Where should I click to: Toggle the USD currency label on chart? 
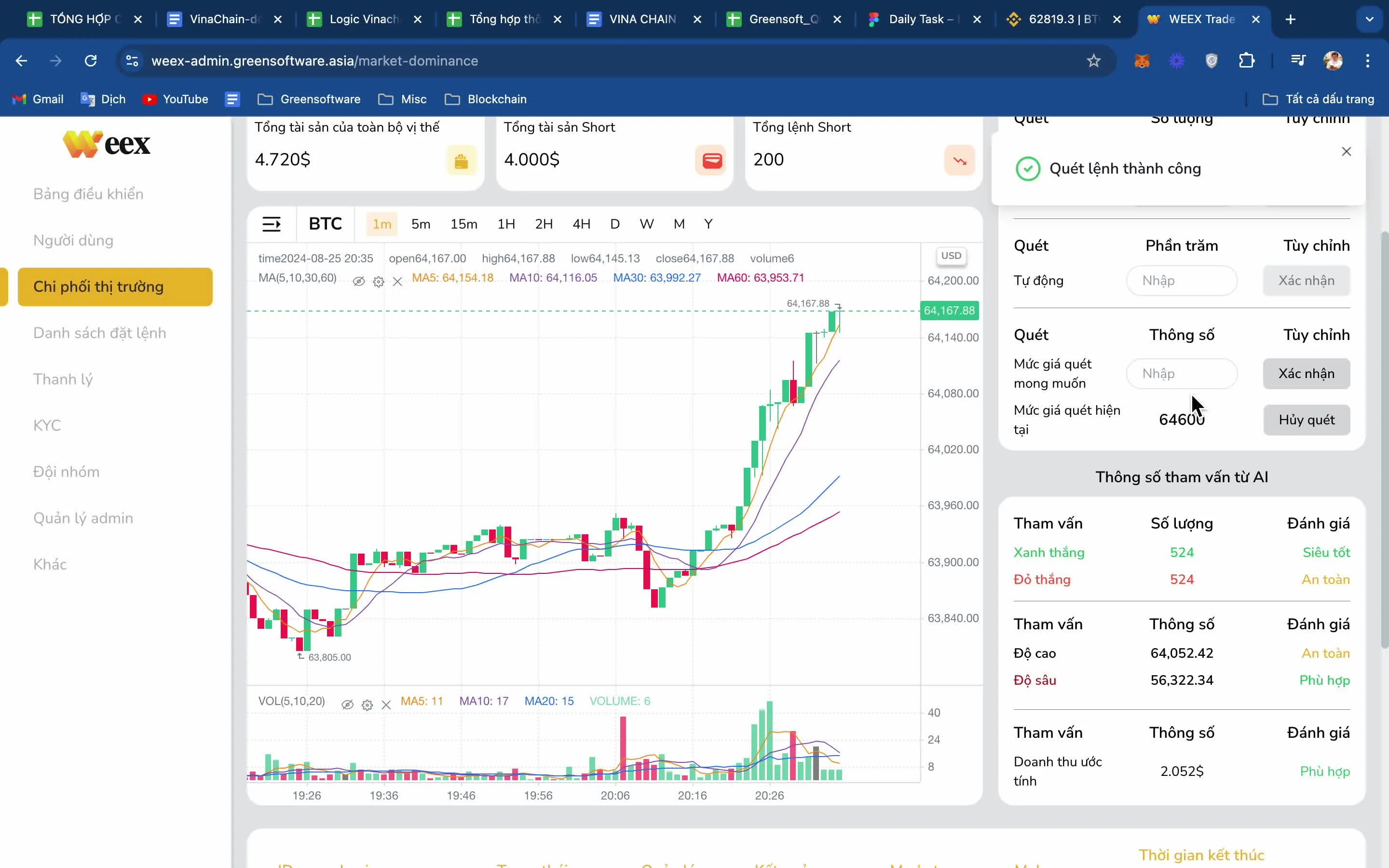point(951,256)
